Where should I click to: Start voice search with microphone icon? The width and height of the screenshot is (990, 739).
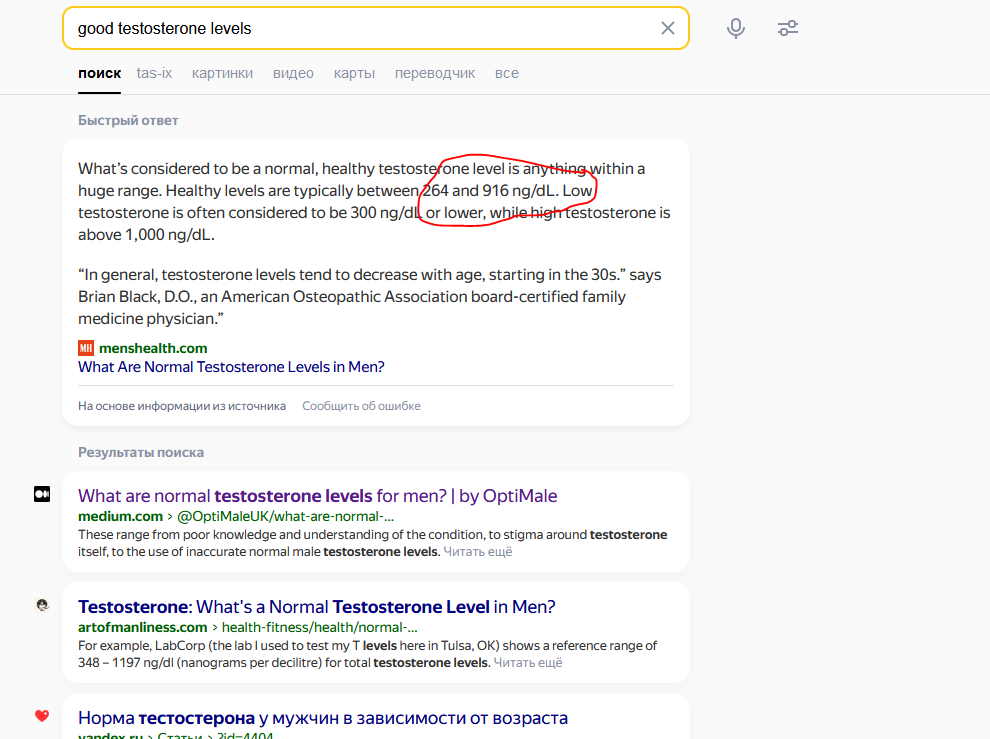(x=736, y=28)
